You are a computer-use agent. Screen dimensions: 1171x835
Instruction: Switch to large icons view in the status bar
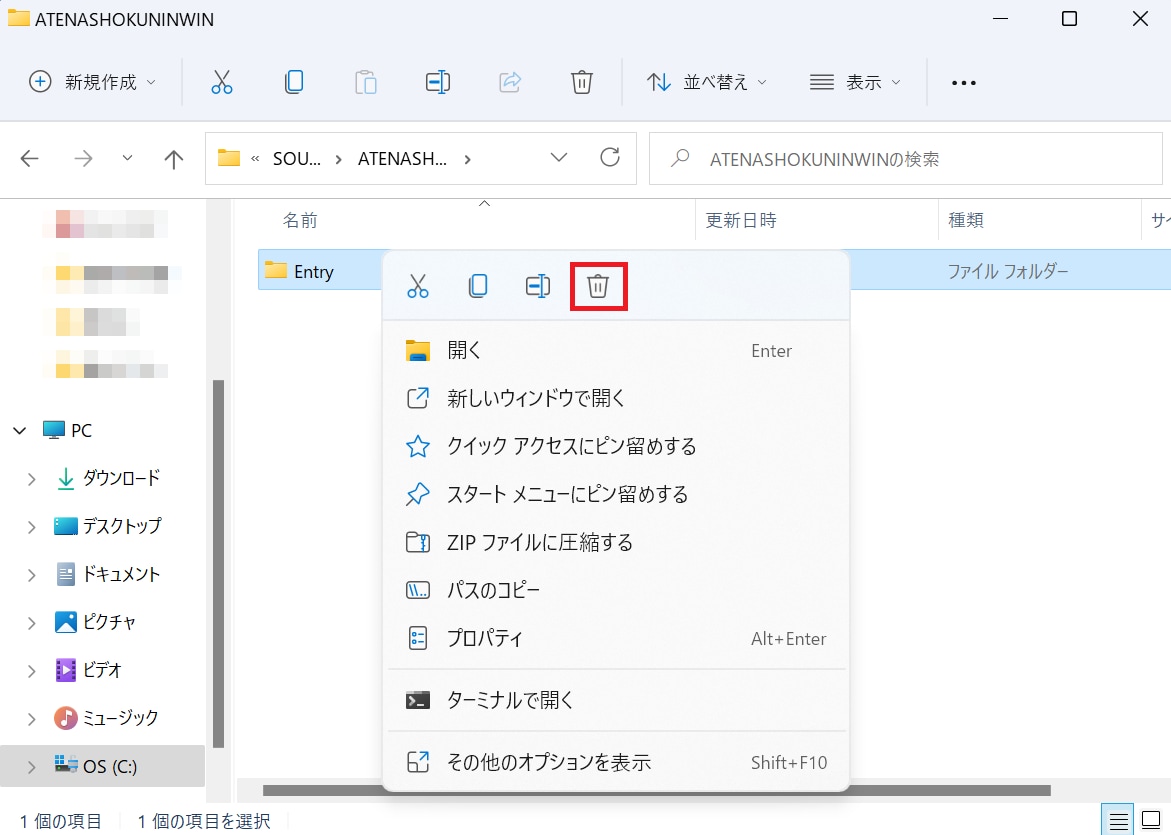pos(1151,821)
